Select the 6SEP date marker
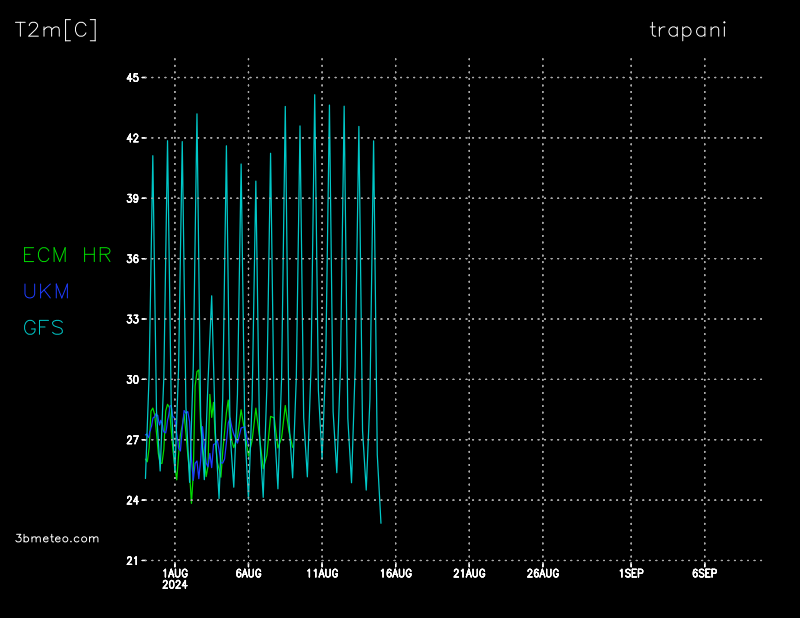Screen dimensions: 800x618 click(x=704, y=574)
